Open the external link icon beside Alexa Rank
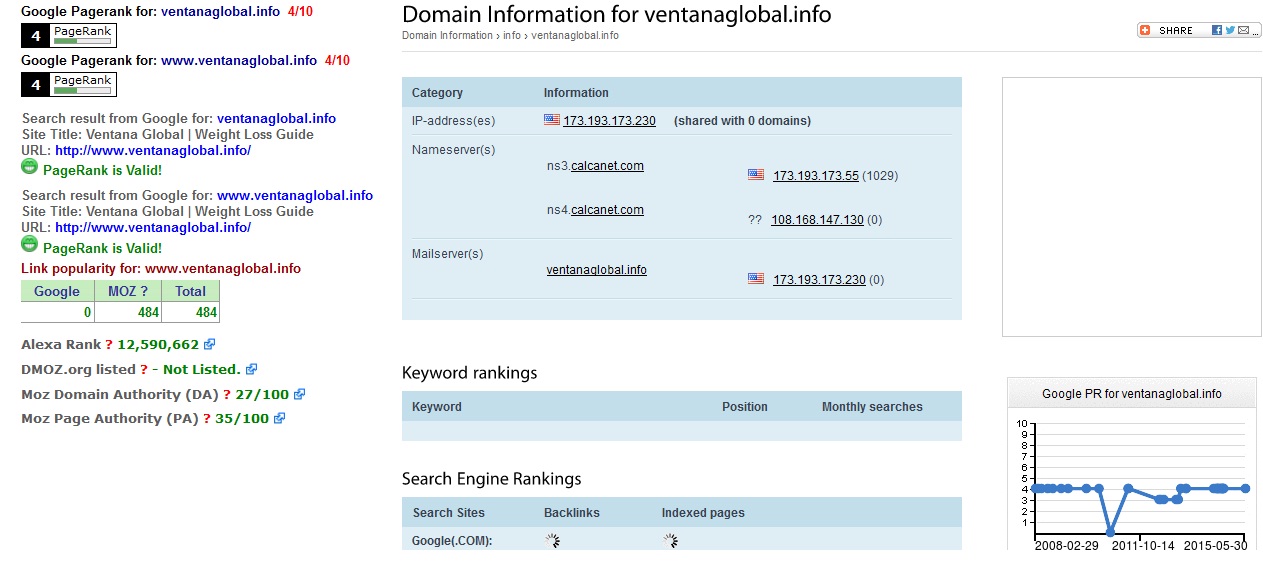The width and height of the screenshot is (1263, 565). [x=209, y=344]
